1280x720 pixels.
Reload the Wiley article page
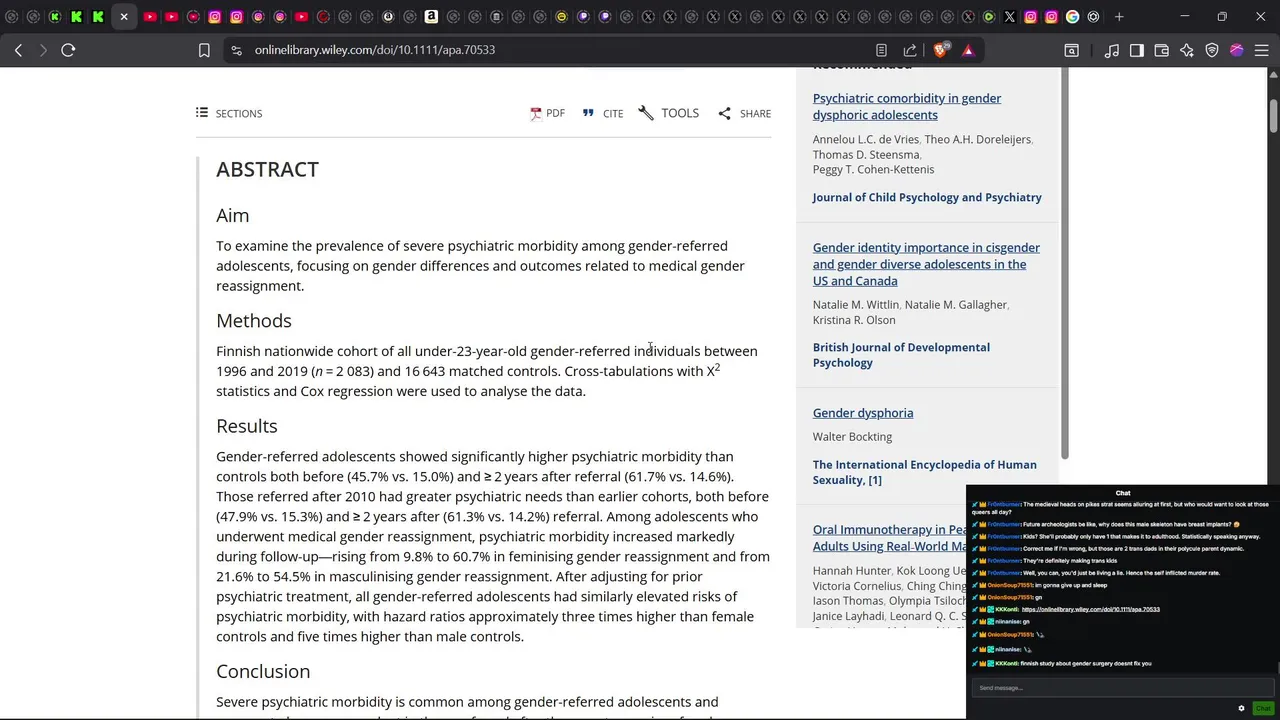[x=68, y=50]
